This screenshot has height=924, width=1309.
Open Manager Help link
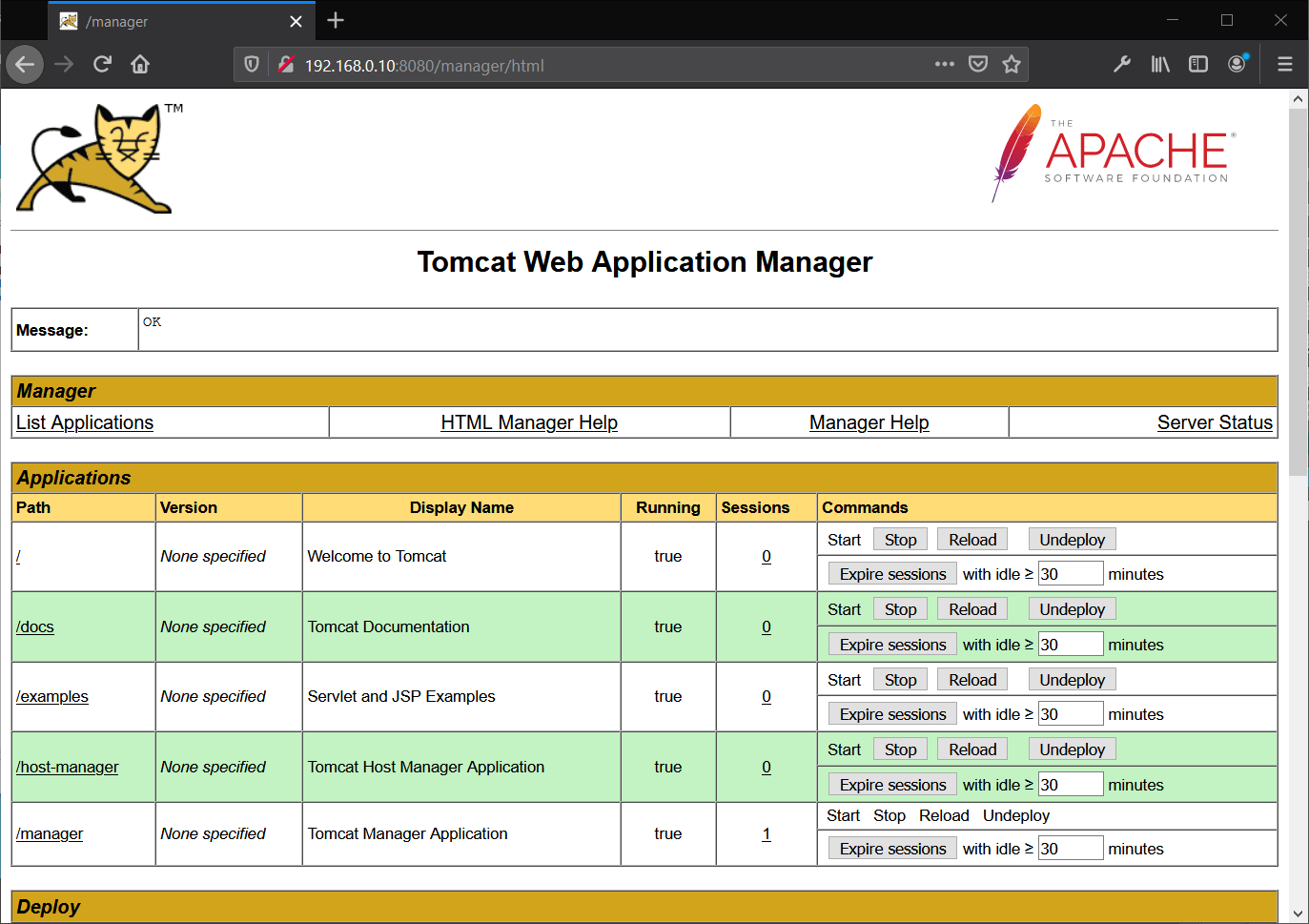pyautogui.click(x=869, y=422)
